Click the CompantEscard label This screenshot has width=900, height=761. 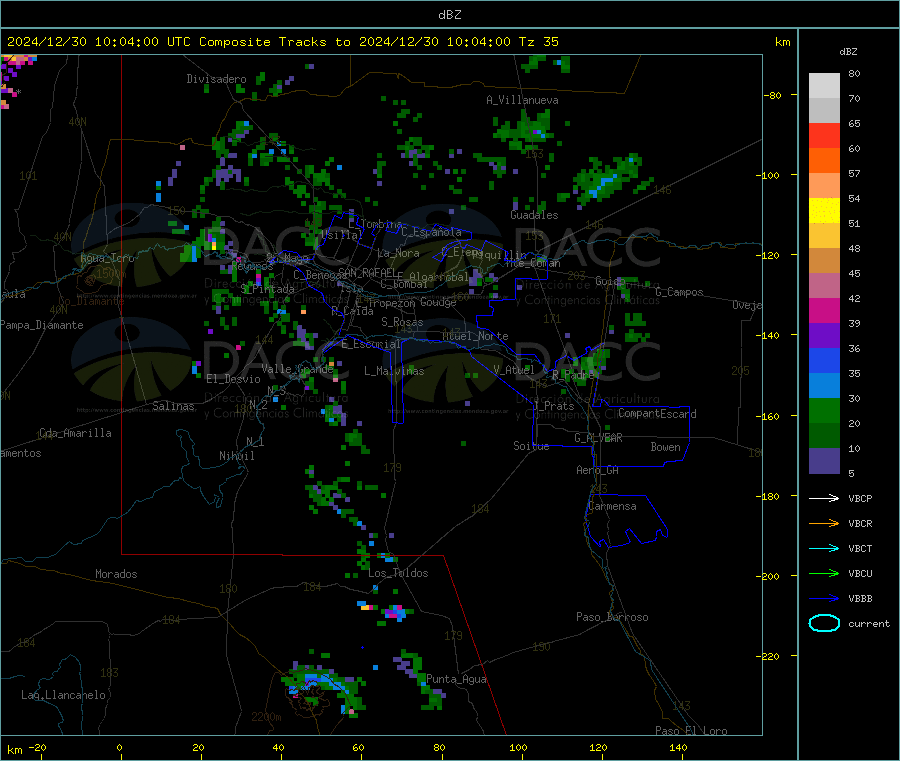coord(657,414)
